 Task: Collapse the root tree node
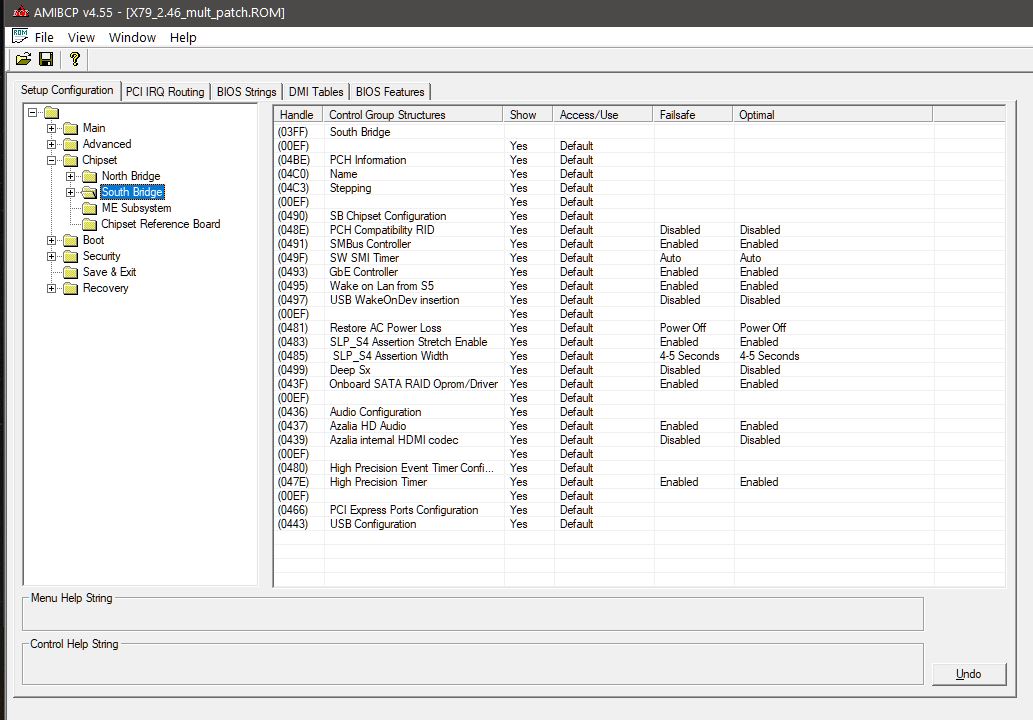[x=32, y=113]
